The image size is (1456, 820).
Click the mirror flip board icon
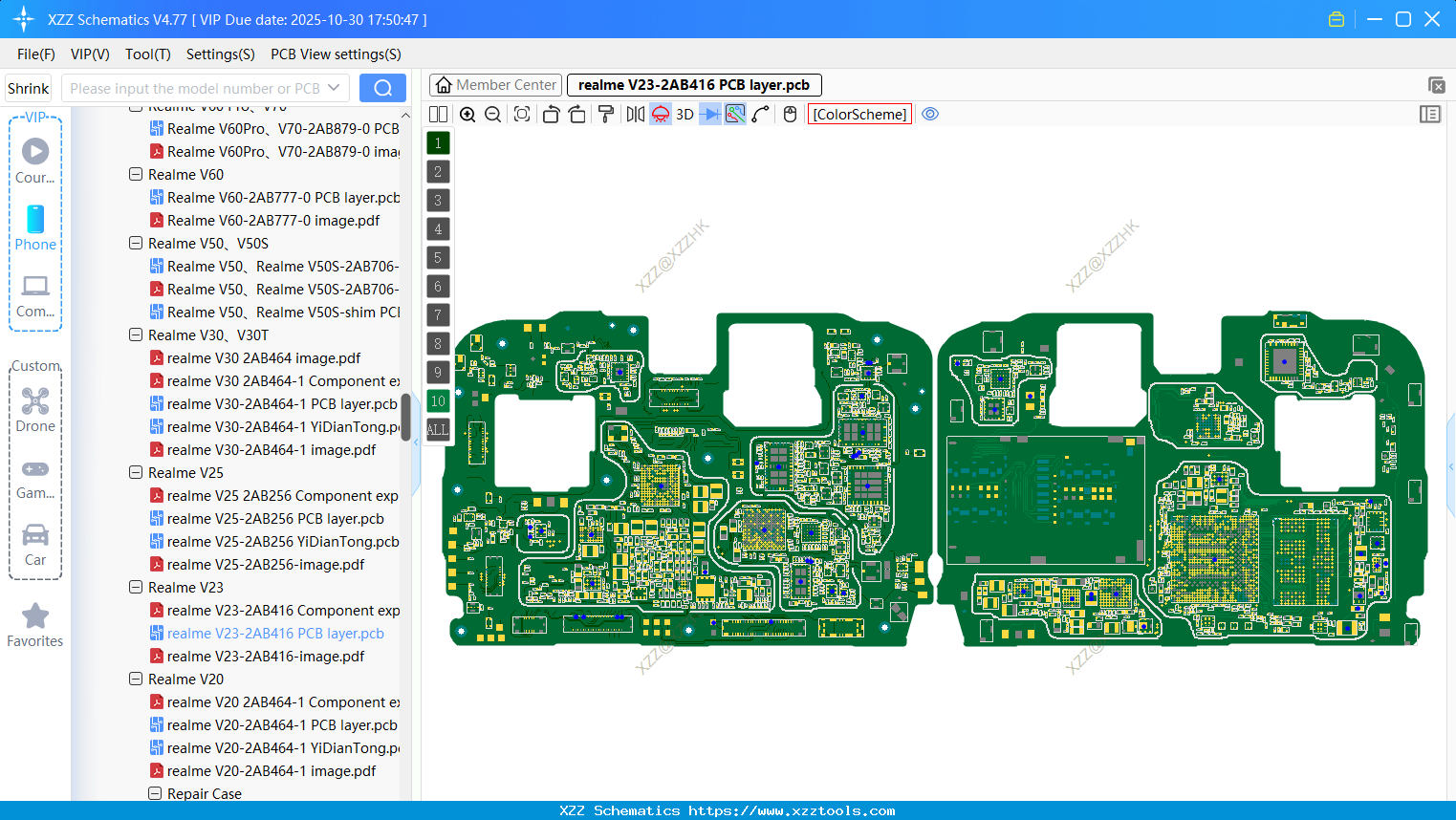point(636,114)
